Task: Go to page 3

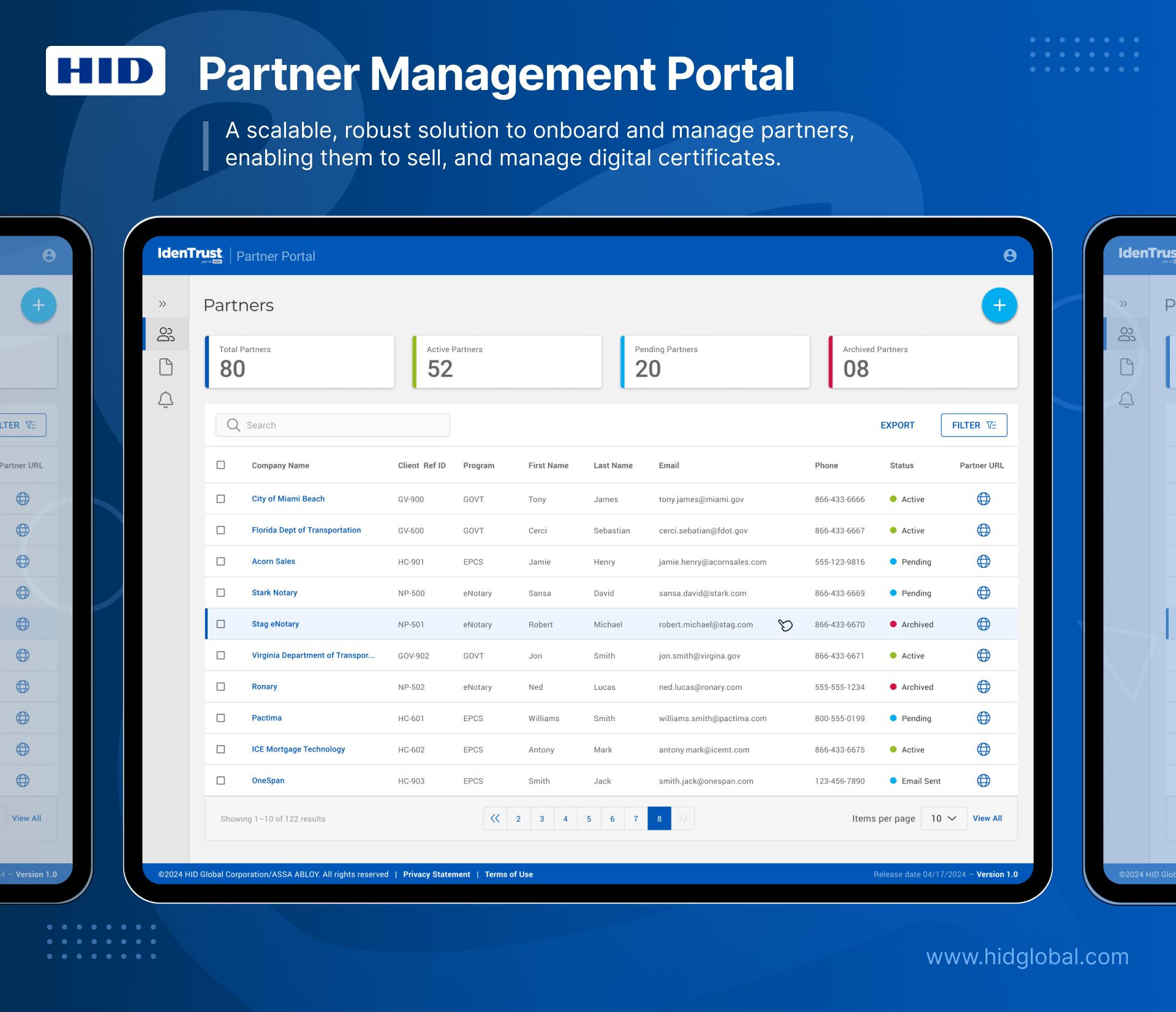Action: [x=541, y=819]
